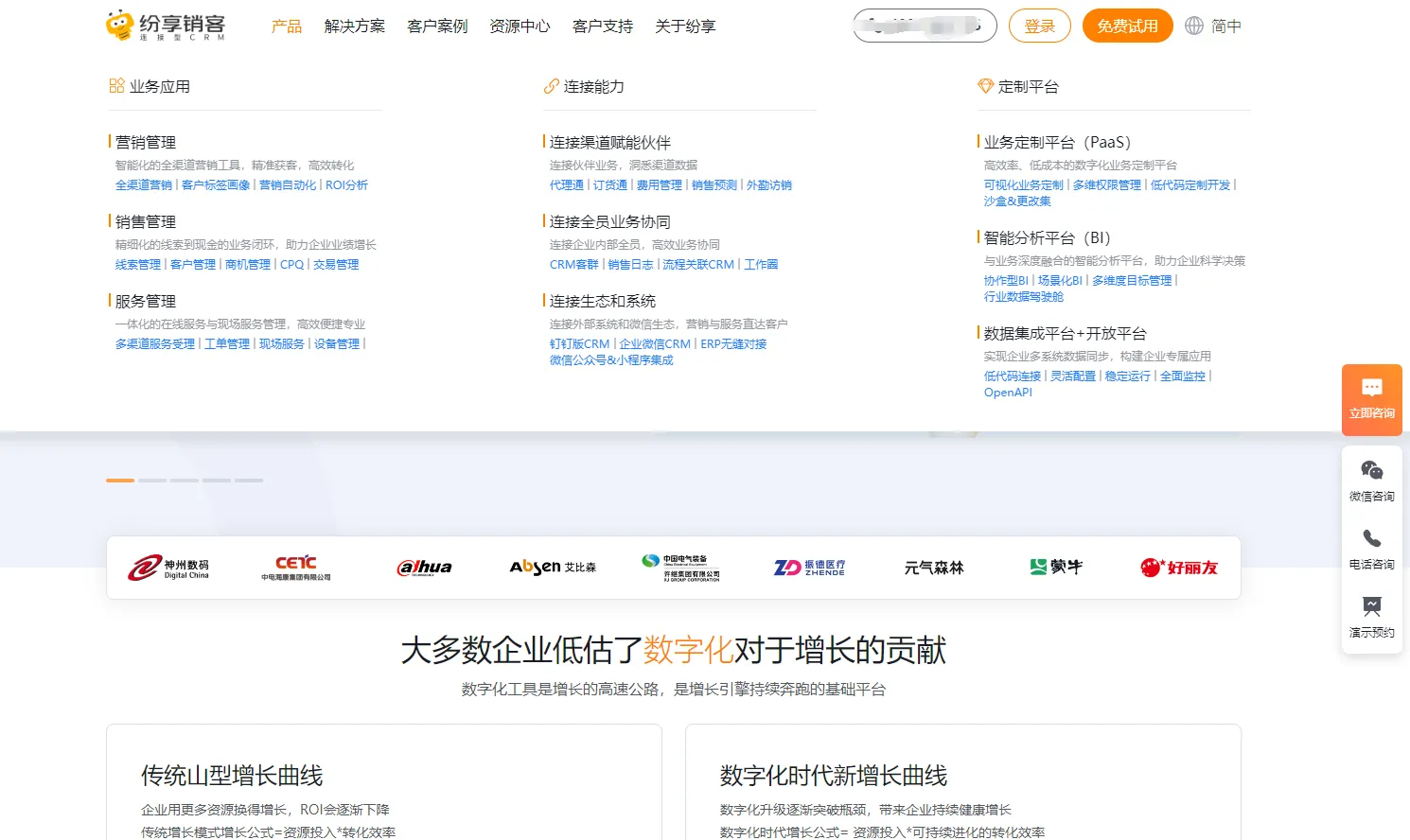This screenshot has height=840, width=1410.
Task: Open the 客户标签画像 link
Action: click(x=216, y=185)
